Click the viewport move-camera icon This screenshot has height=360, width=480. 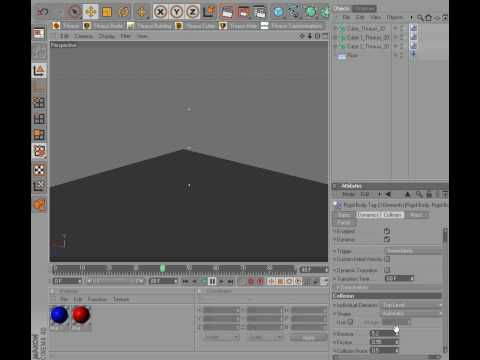(x=302, y=36)
